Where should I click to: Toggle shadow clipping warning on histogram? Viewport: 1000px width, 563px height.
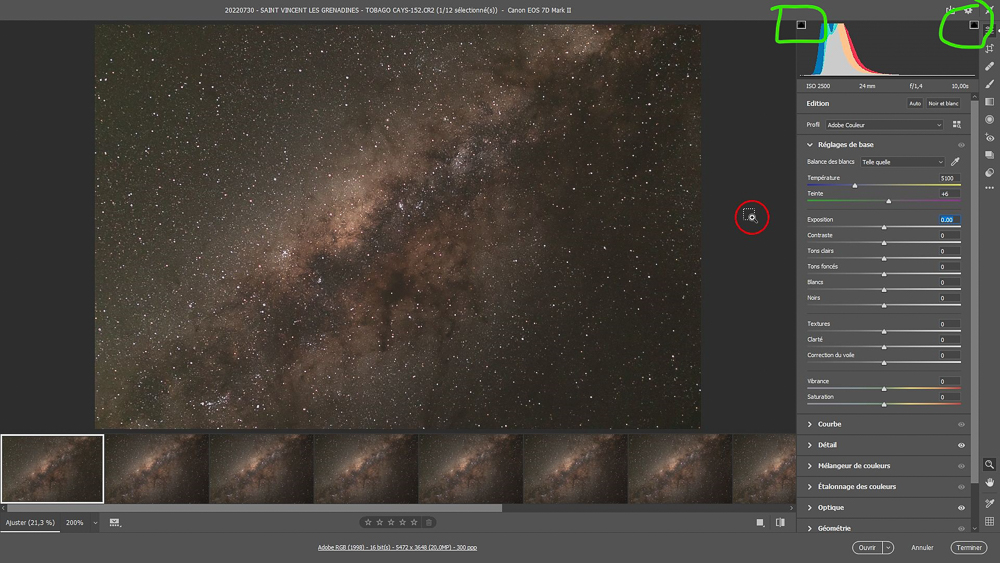[x=801, y=25]
